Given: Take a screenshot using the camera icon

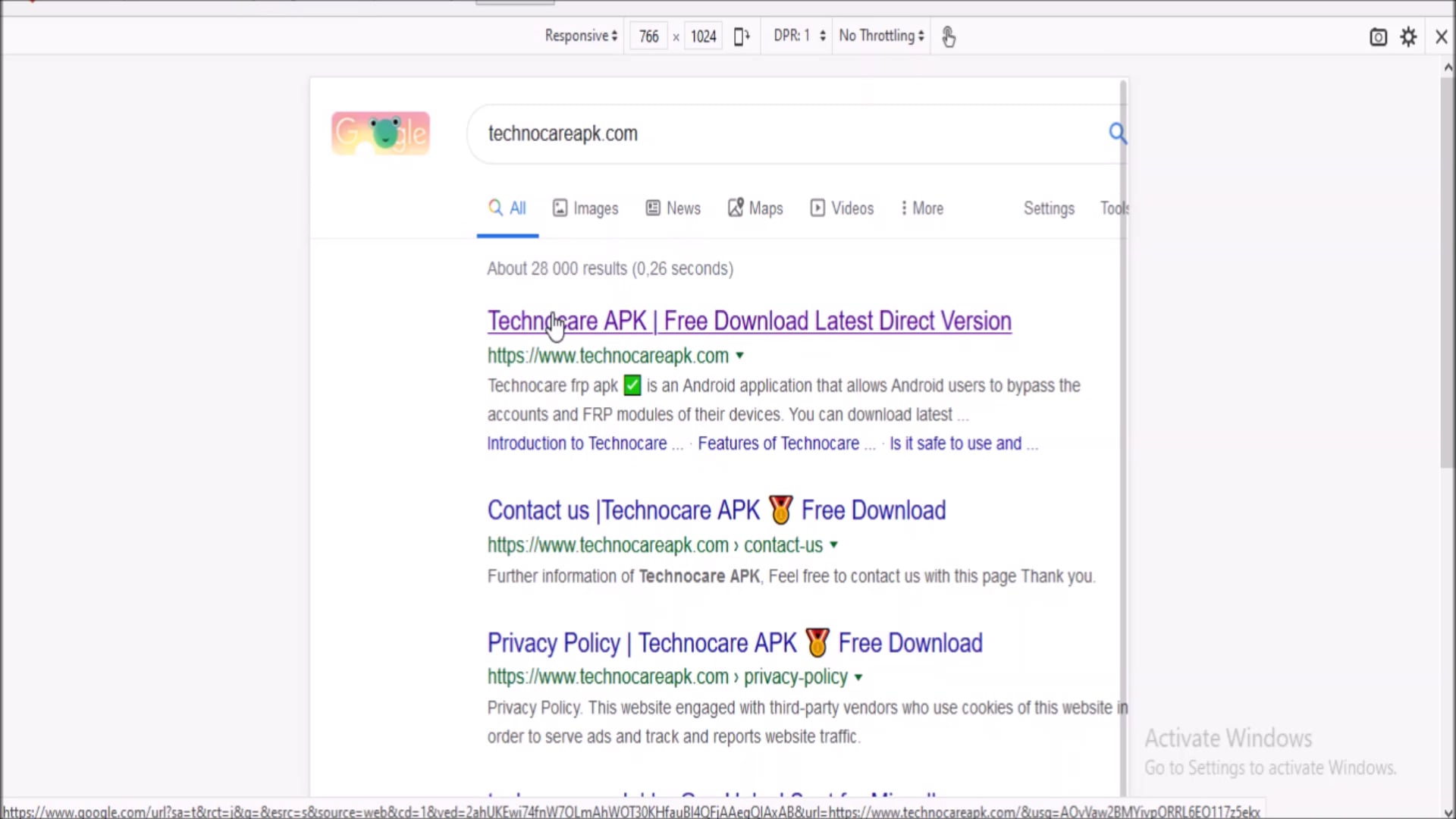Looking at the screenshot, I should tap(1378, 37).
